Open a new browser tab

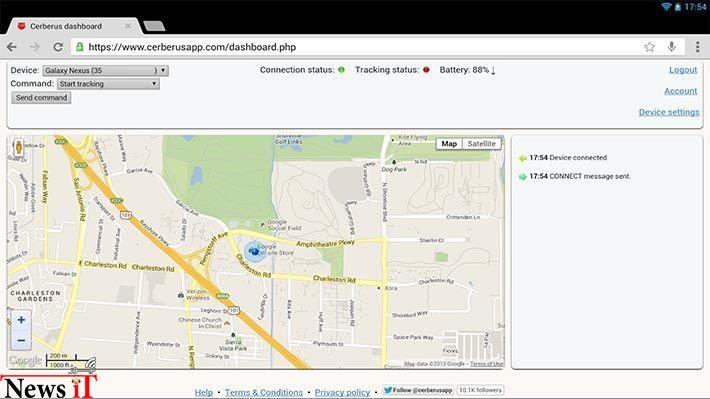point(154,26)
